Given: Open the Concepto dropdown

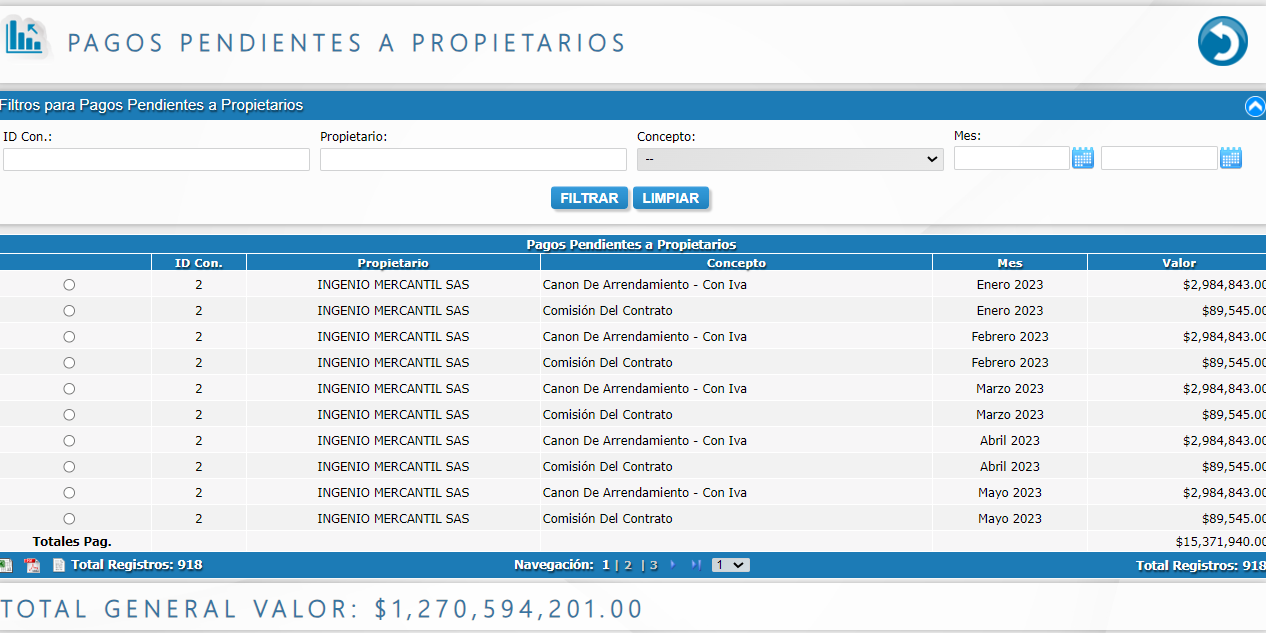Looking at the screenshot, I should click(790, 160).
